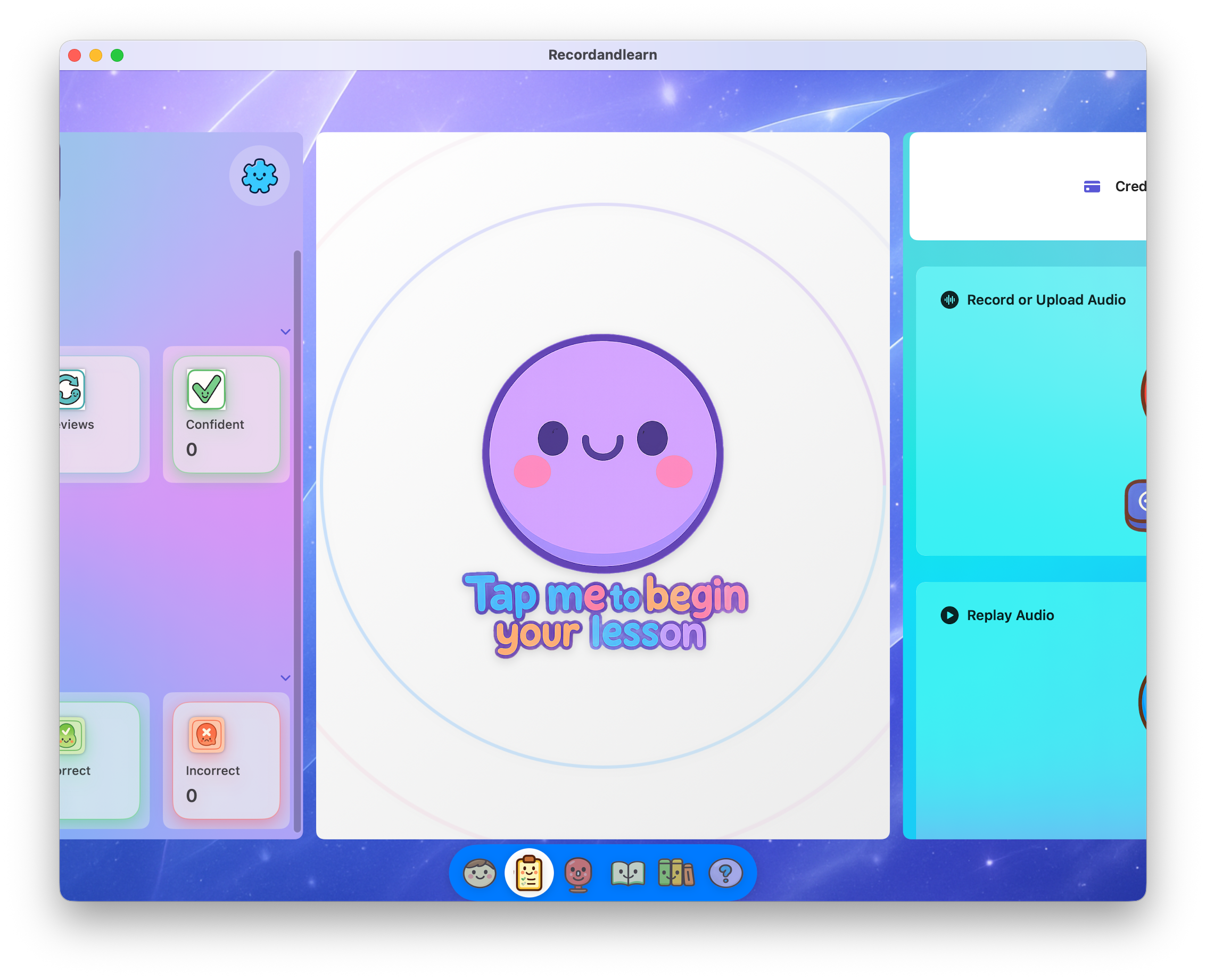This screenshot has width=1206, height=980.
Task: Click the audio waveform icon
Action: (949, 300)
